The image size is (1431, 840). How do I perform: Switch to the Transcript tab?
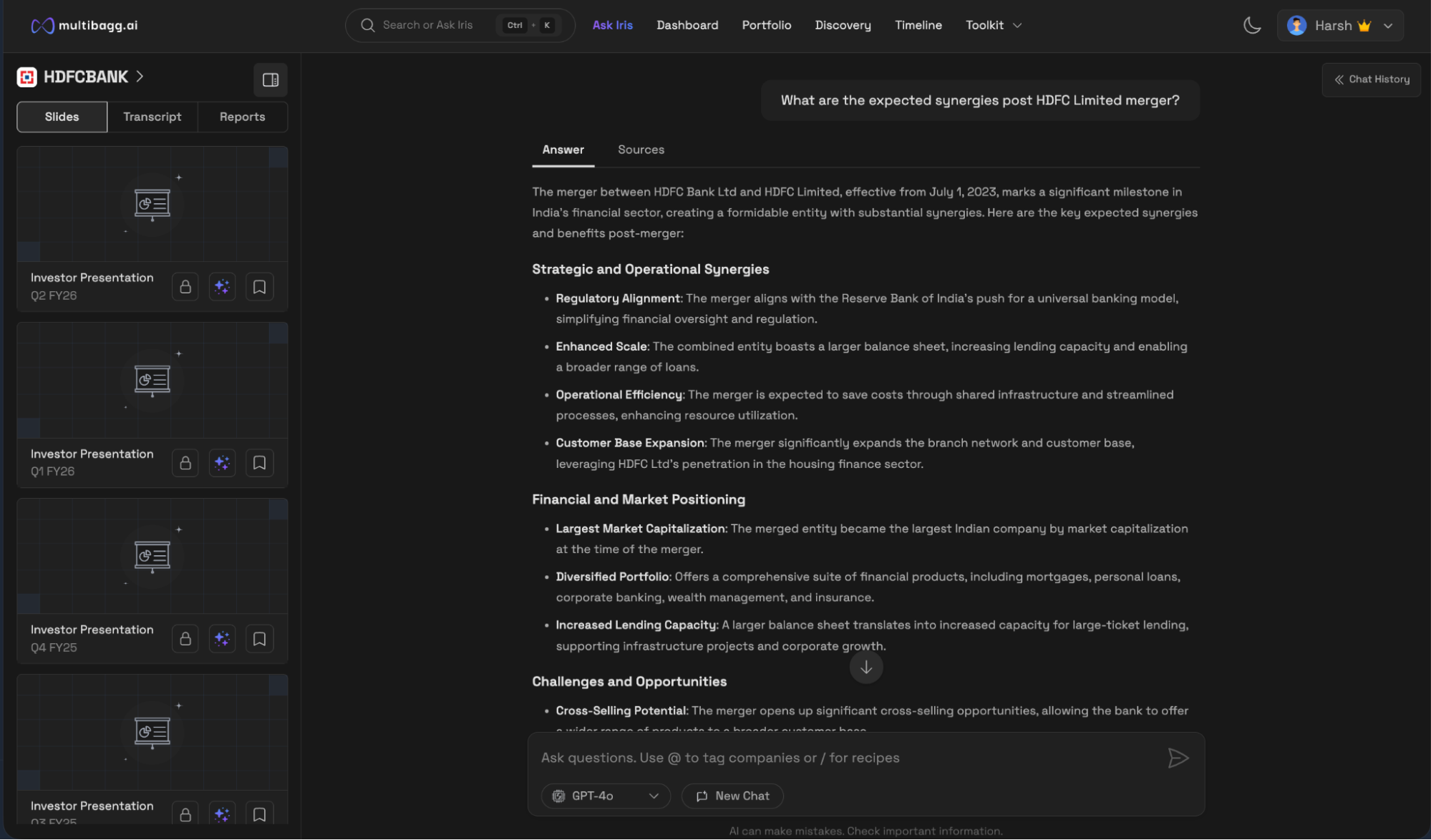point(152,117)
